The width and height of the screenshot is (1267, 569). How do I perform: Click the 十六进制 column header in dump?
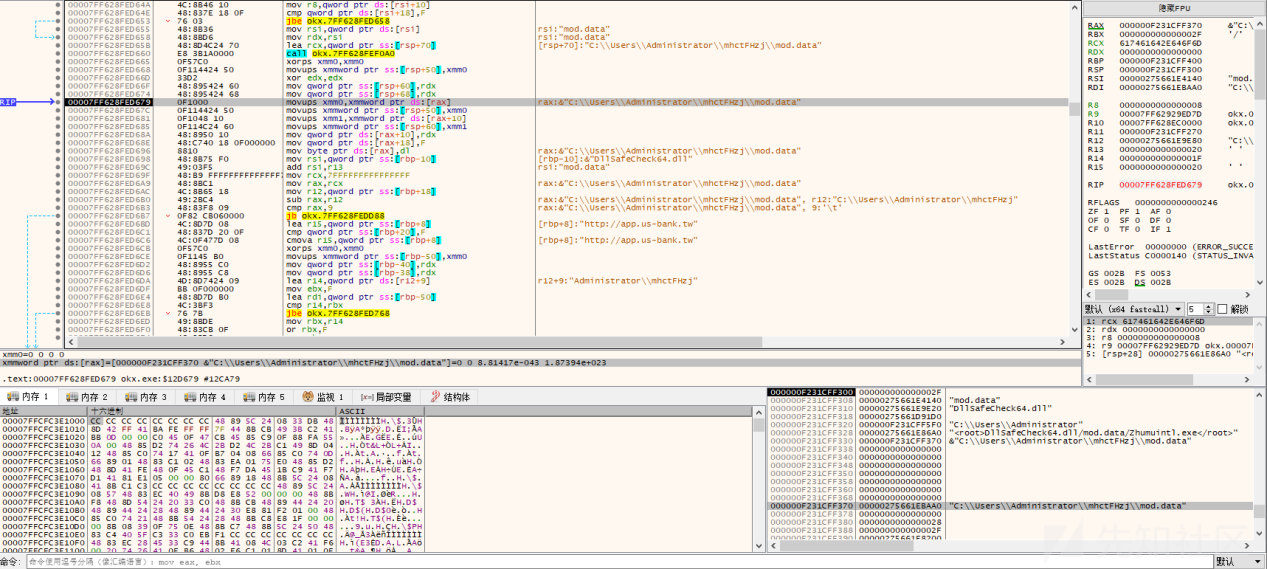click(213, 410)
